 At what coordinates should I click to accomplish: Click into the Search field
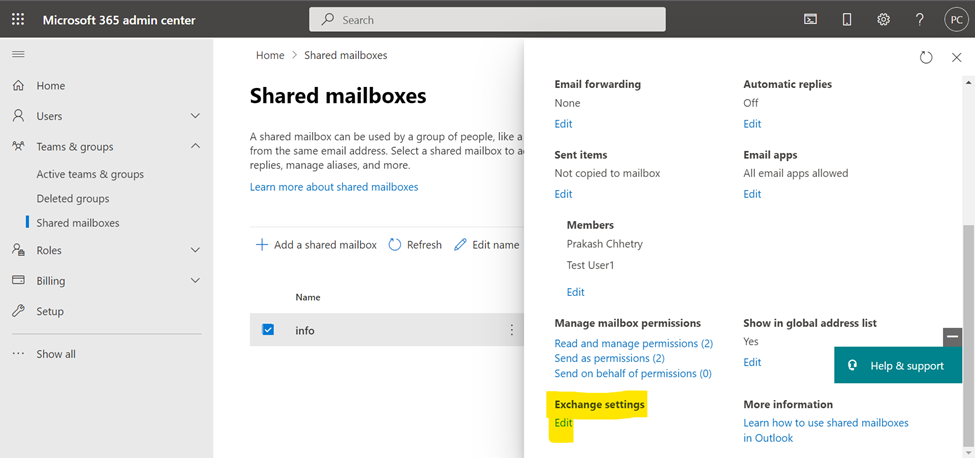(x=488, y=19)
